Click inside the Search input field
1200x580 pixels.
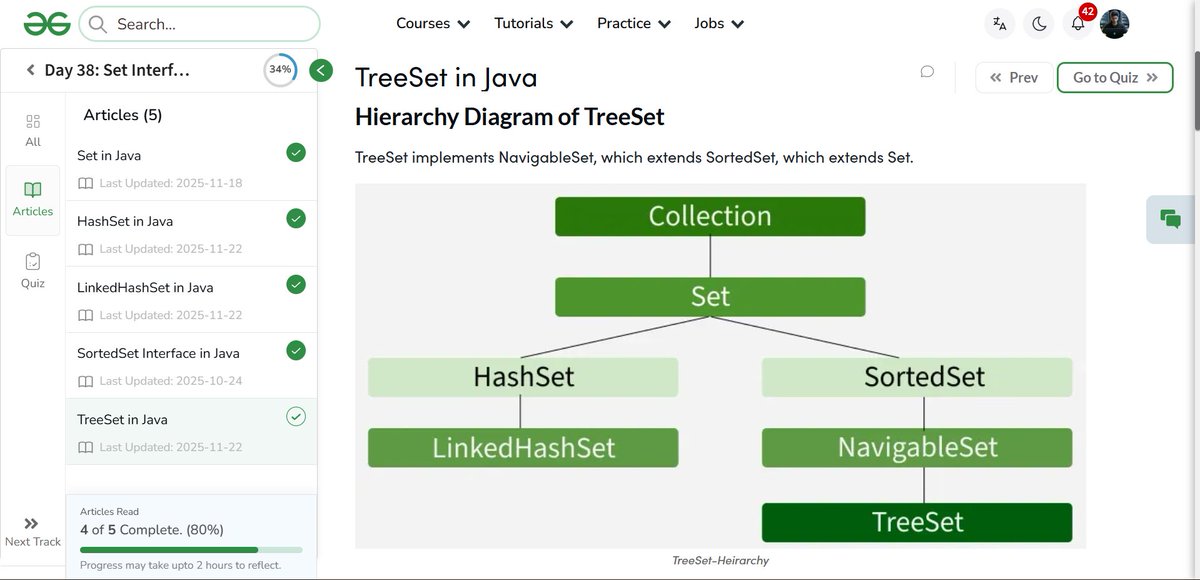tap(200, 22)
